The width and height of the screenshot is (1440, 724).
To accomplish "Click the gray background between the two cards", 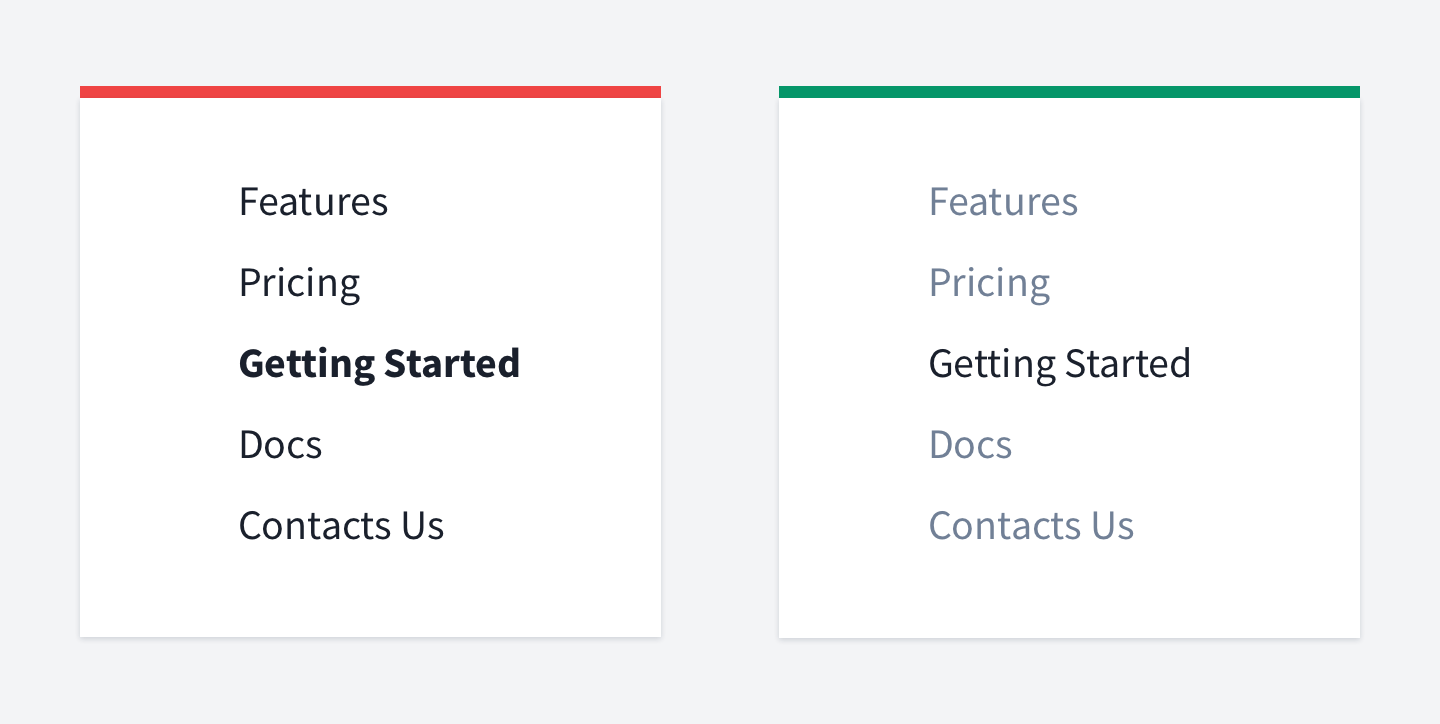I will [720, 362].
